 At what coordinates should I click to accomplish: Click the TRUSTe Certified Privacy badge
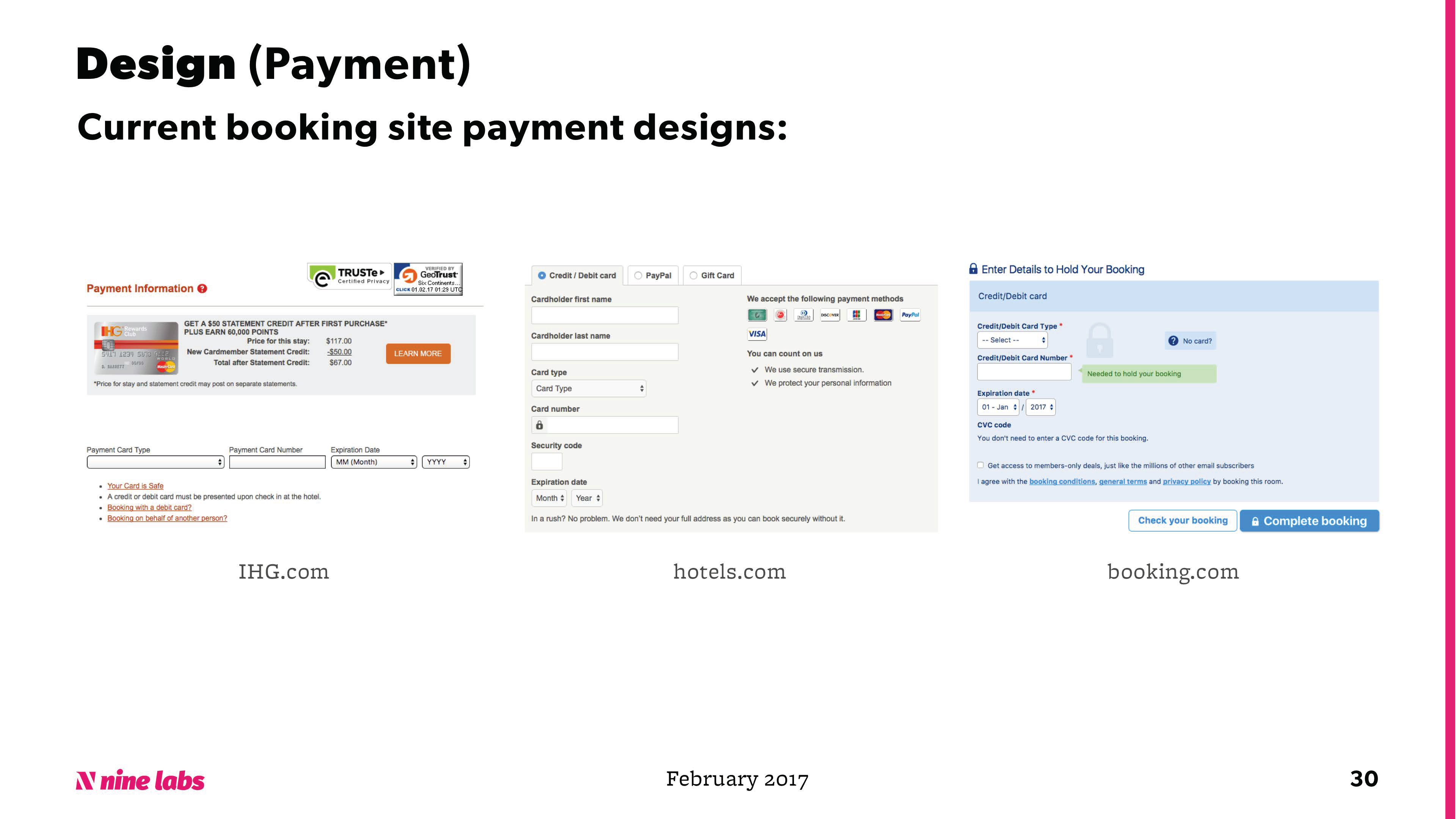tap(349, 276)
